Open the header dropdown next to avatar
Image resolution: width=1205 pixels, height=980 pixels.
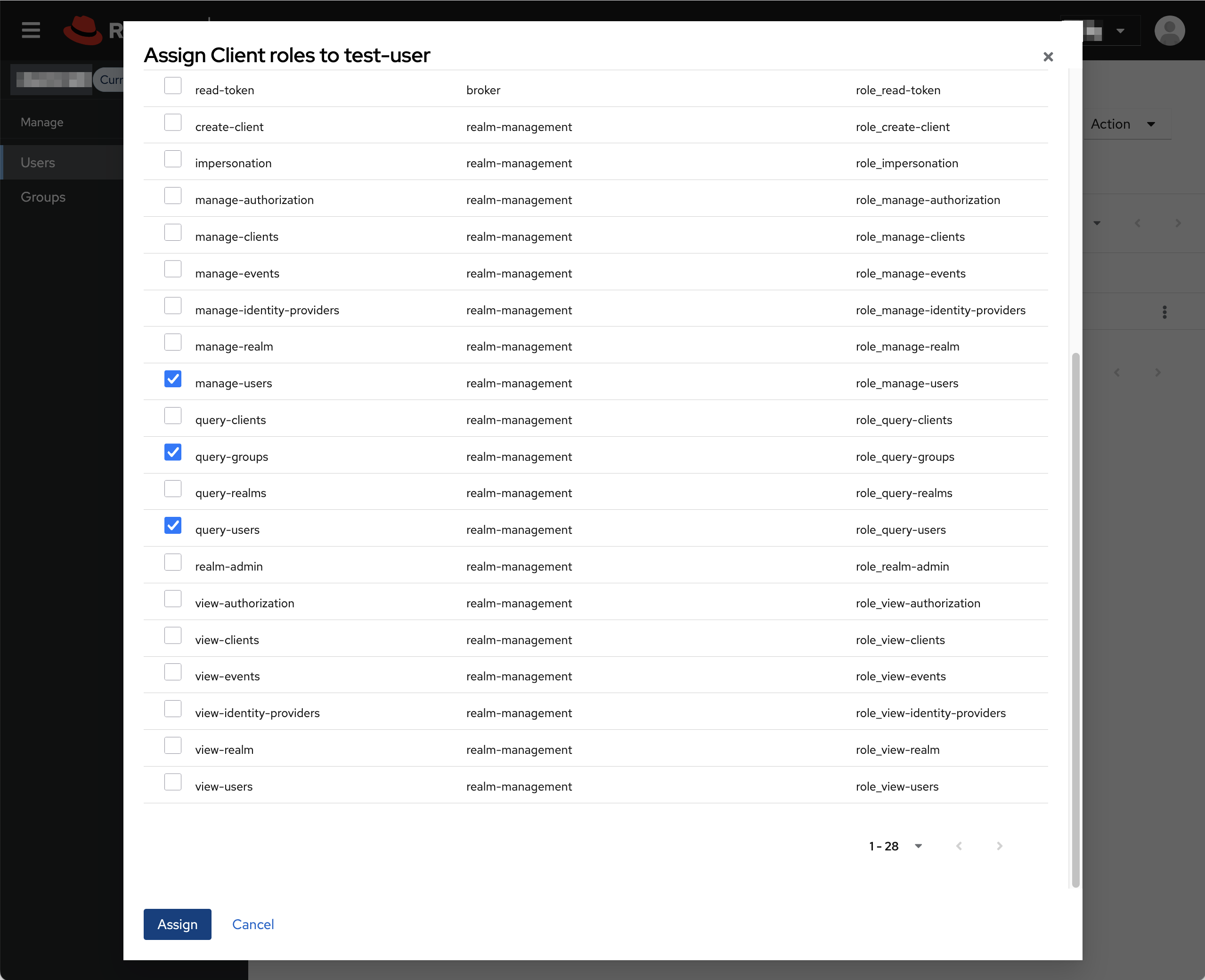pyautogui.click(x=1120, y=31)
